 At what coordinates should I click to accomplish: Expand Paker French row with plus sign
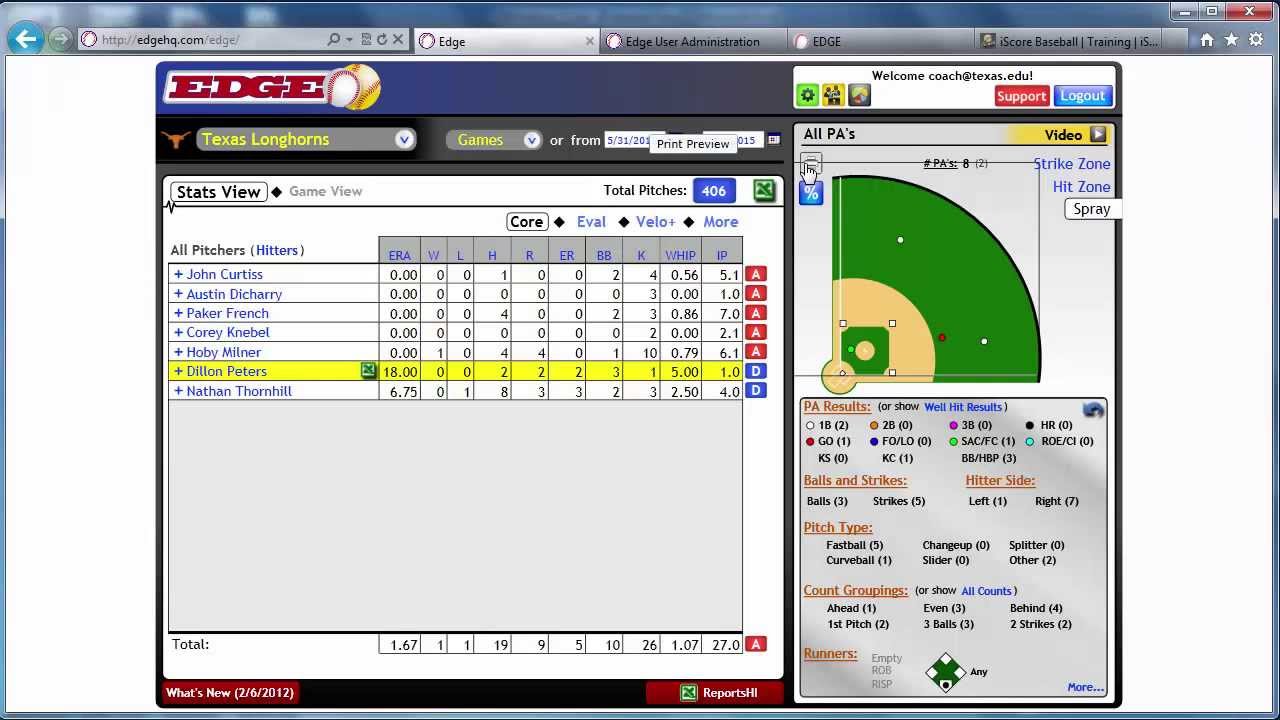point(178,313)
